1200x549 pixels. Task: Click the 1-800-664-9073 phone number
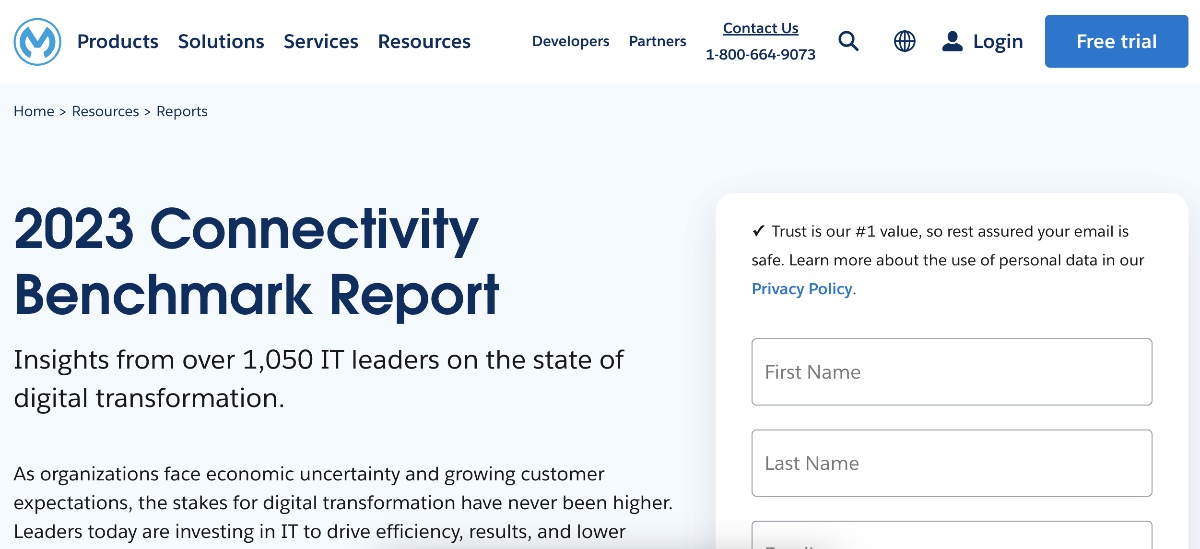[x=761, y=54]
